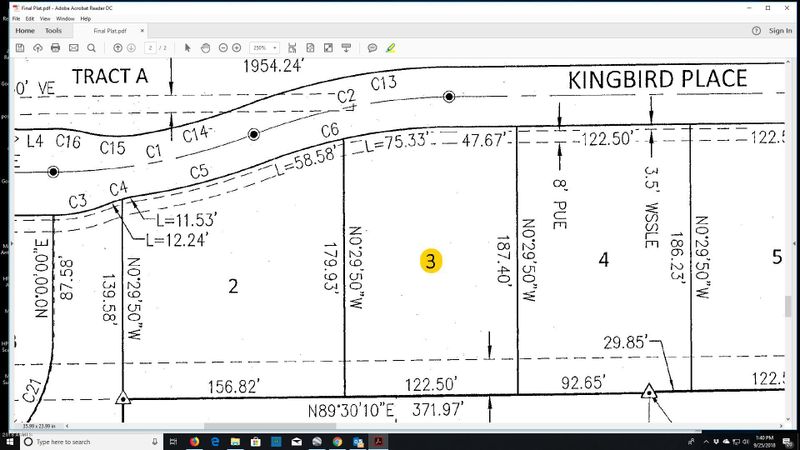Image resolution: width=800 pixels, height=450 pixels.
Task: Click the page number input field
Action: pyautogui.click(x=150, y=48)
